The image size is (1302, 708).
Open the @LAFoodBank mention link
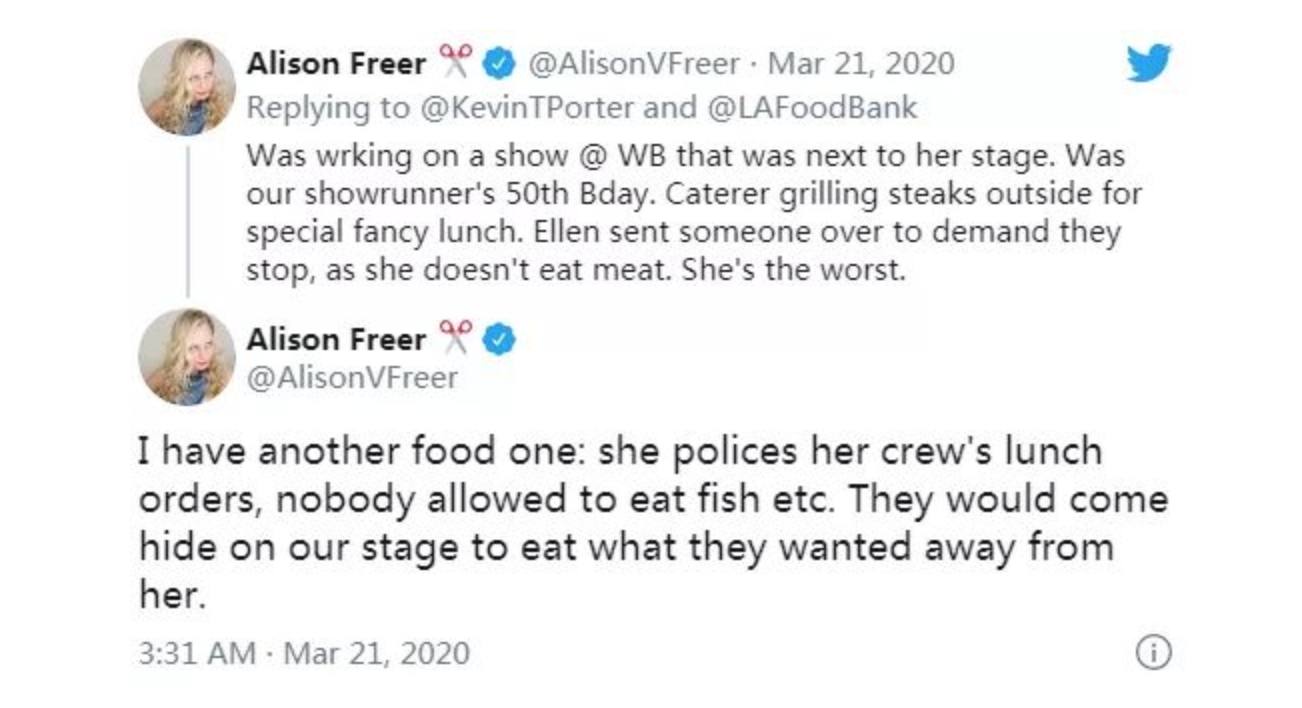click(x=812, y=107)
